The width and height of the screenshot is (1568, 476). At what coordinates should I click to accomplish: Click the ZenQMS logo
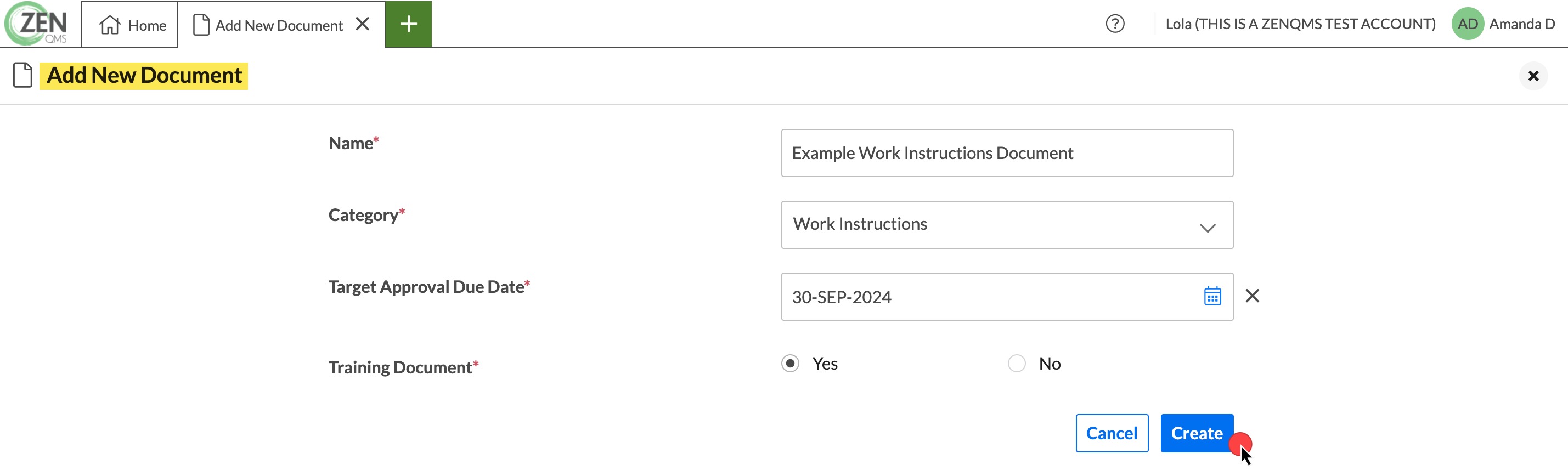point(37,24)
